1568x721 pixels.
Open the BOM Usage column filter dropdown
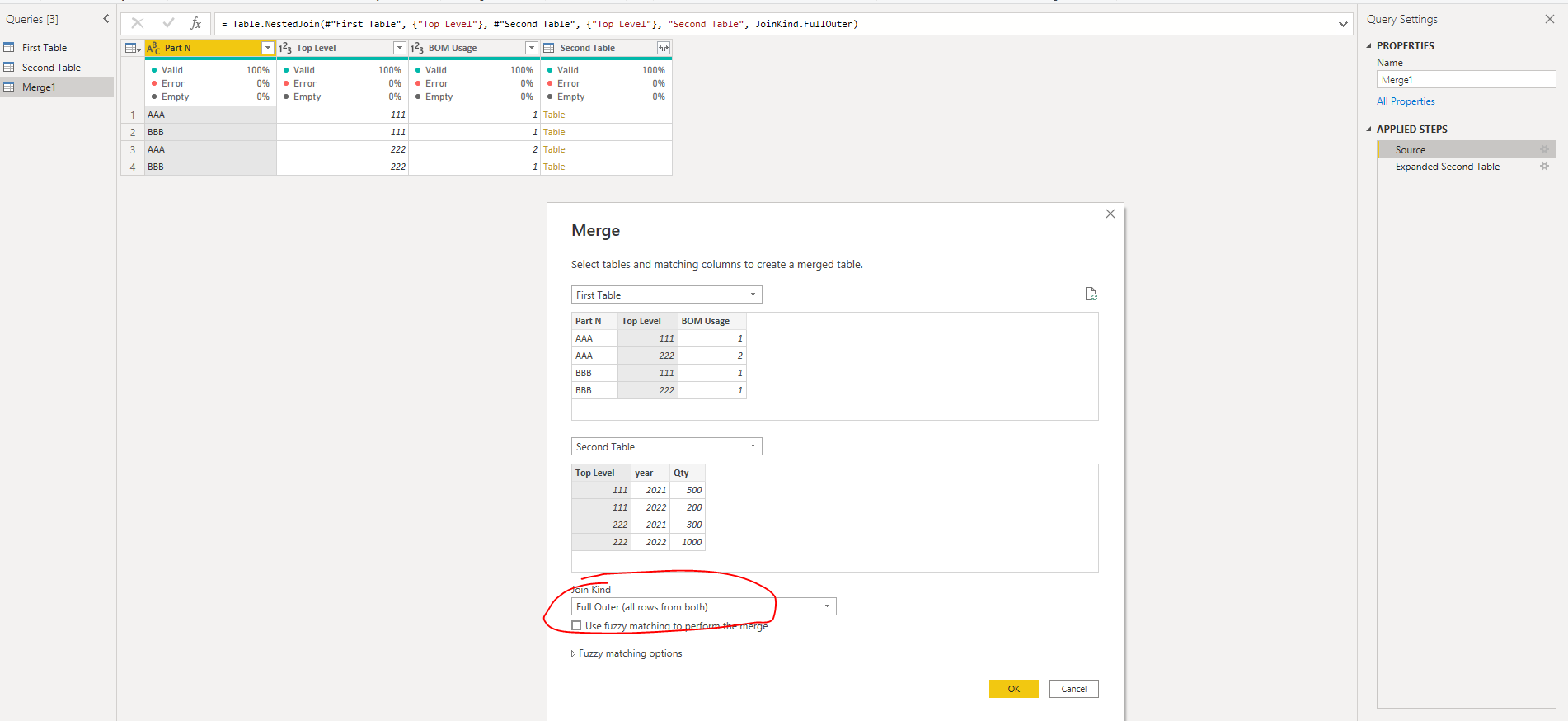coord(531,48)
